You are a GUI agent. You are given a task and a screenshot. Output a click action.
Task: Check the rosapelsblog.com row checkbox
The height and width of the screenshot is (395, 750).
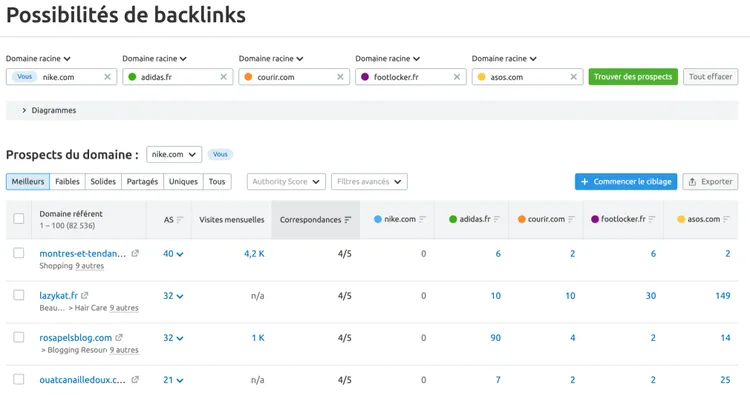(19, 337)
